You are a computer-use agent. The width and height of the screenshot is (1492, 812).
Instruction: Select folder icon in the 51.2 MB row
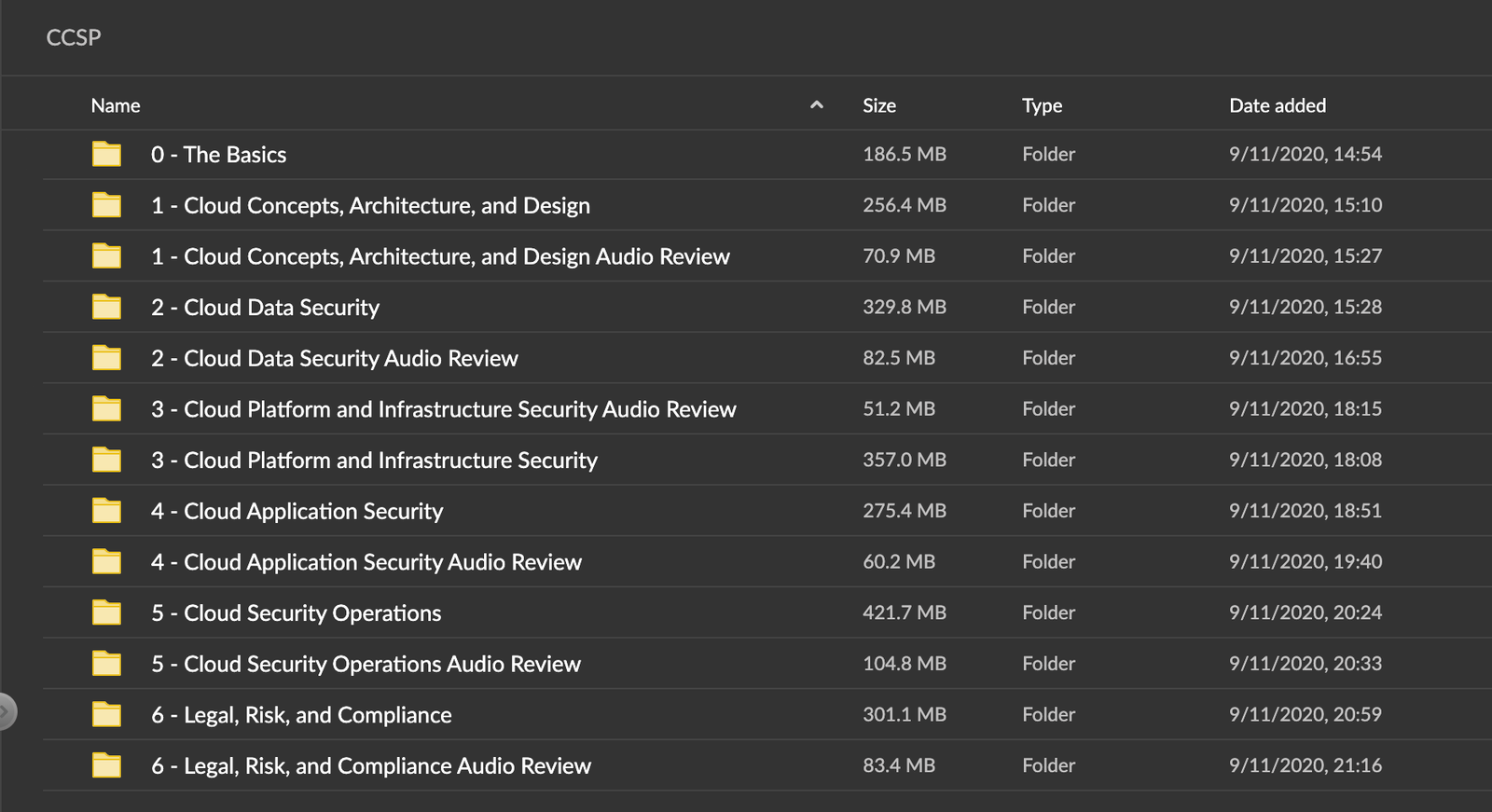coord(106,408)
